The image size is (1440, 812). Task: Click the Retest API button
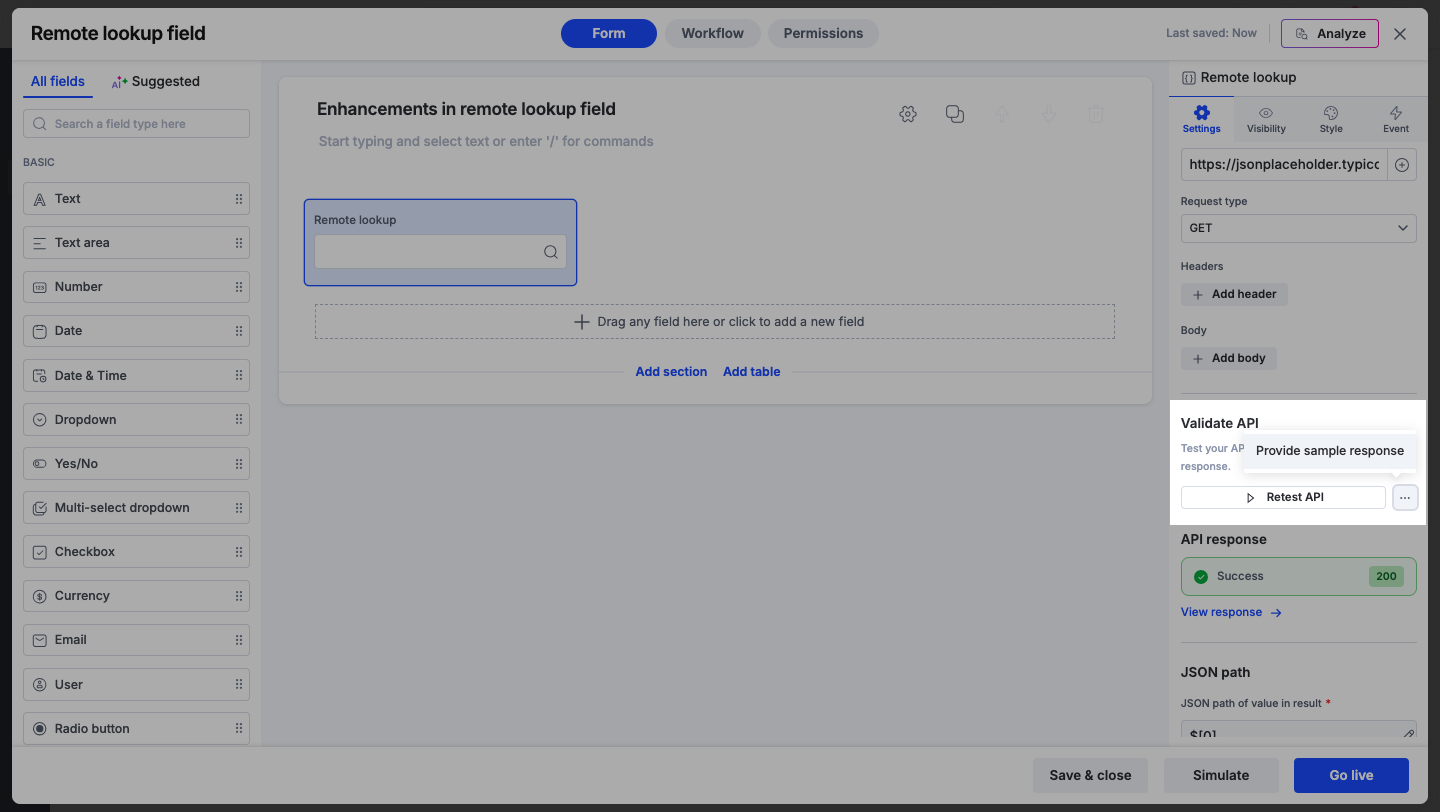coord(1283,497)
